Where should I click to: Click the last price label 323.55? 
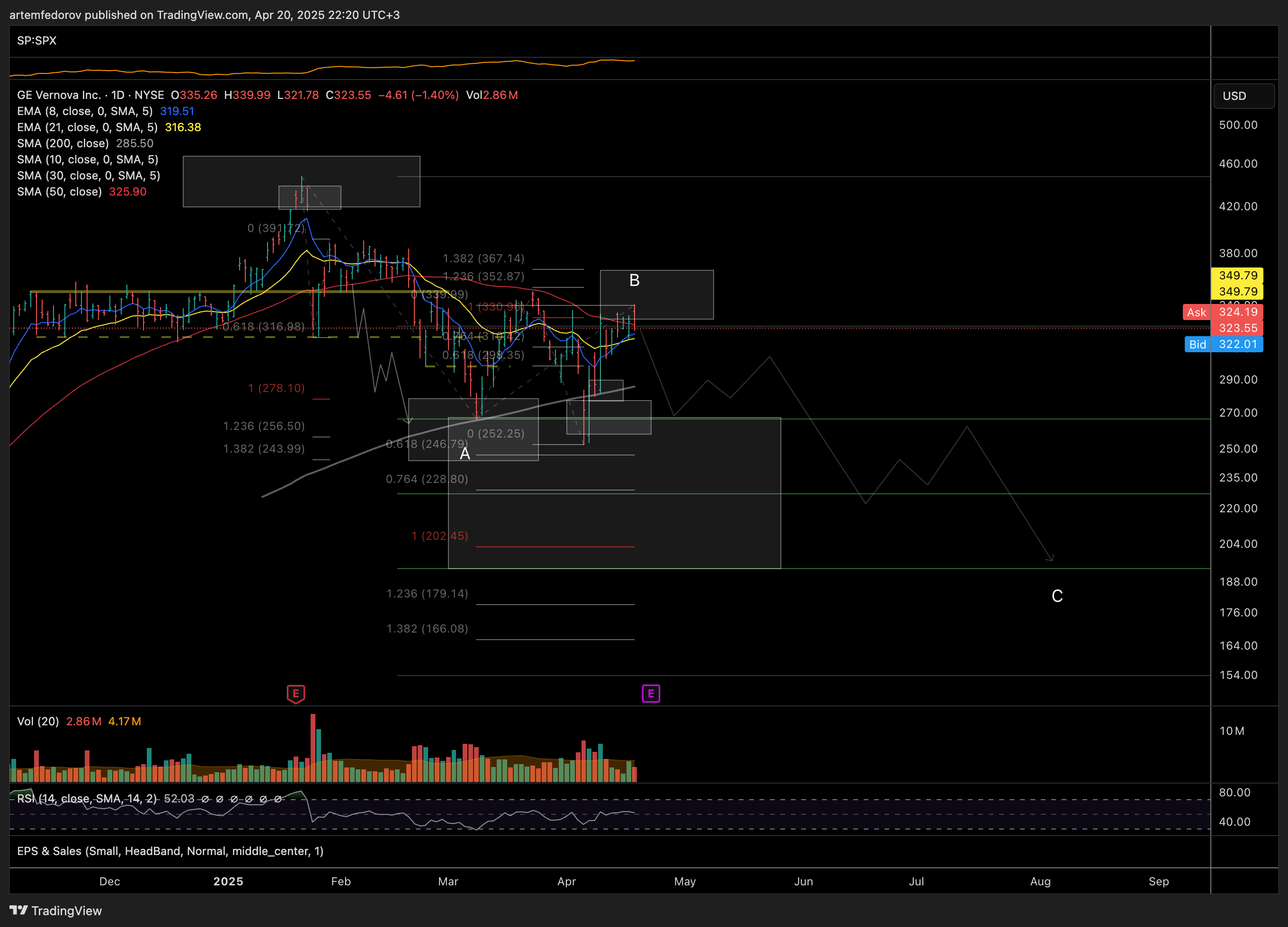(1237, 328)
